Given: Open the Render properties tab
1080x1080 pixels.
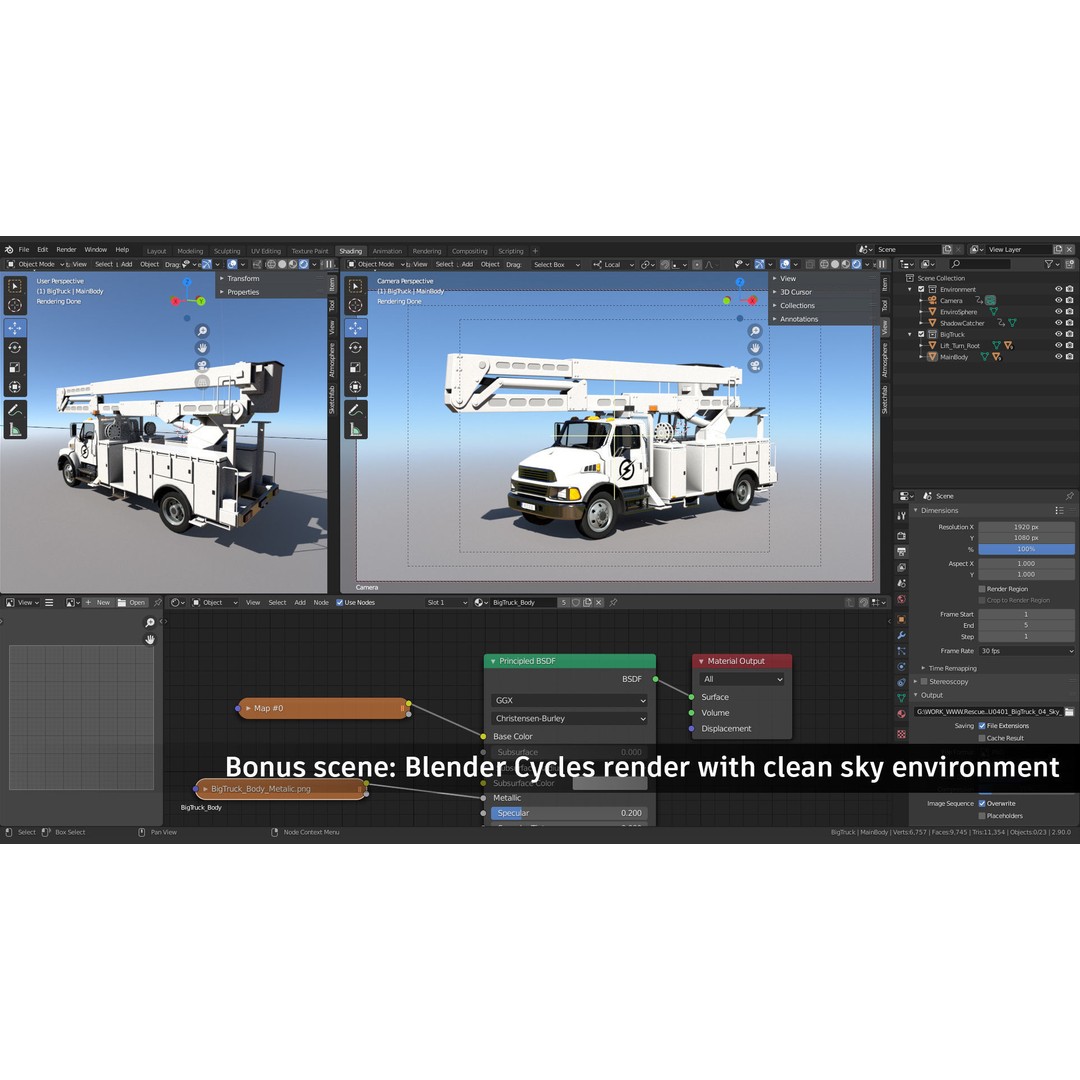Looking at the screenshot, I should click(x=902, y=536).
